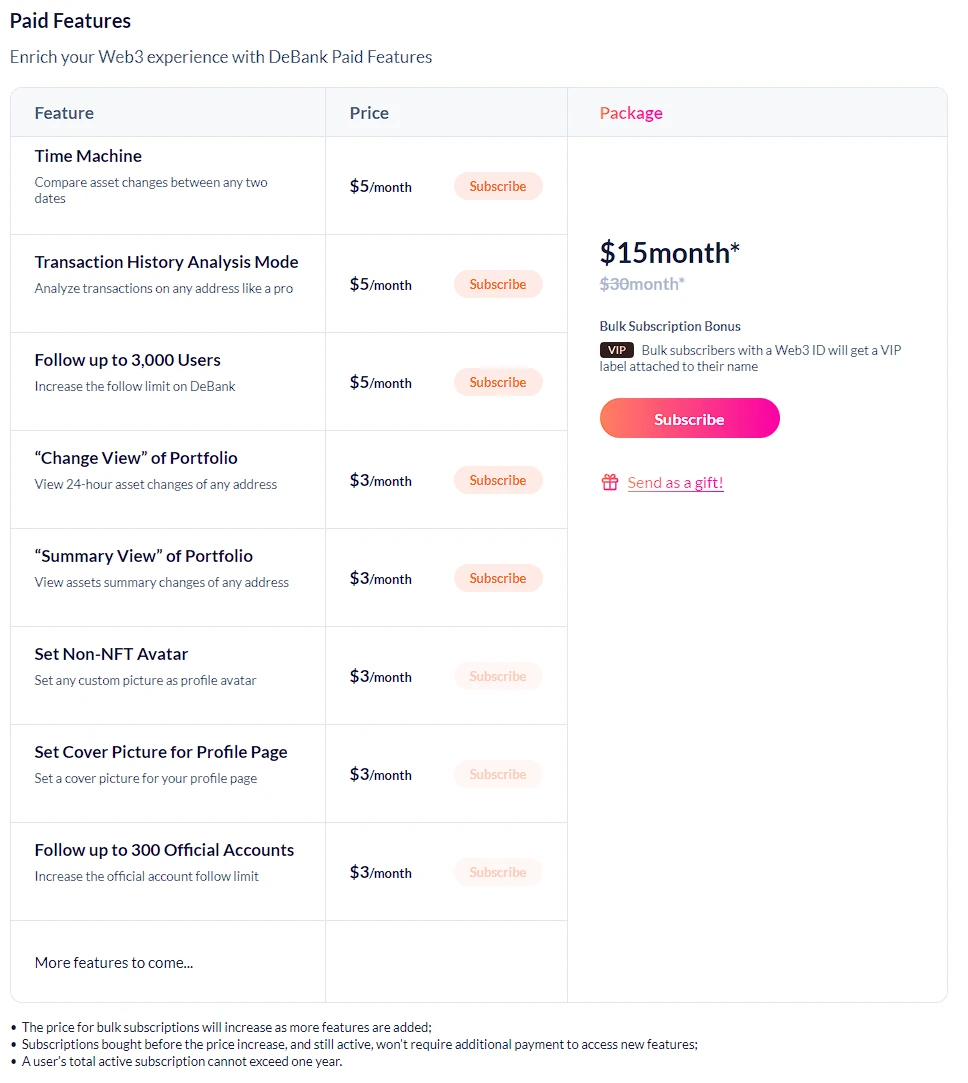Select the Feature column header

[x=64, y=113]
